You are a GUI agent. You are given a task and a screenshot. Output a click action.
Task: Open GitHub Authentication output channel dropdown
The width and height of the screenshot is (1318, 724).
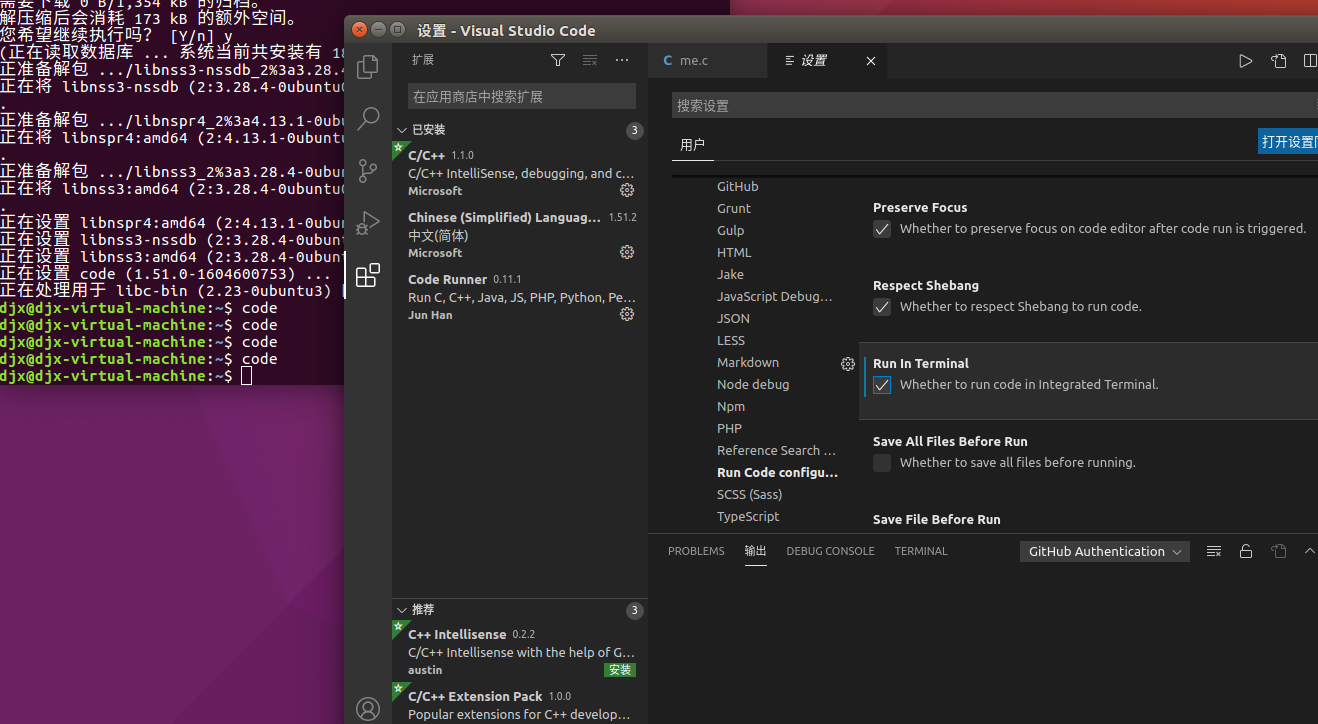(x=1105, y=552)
